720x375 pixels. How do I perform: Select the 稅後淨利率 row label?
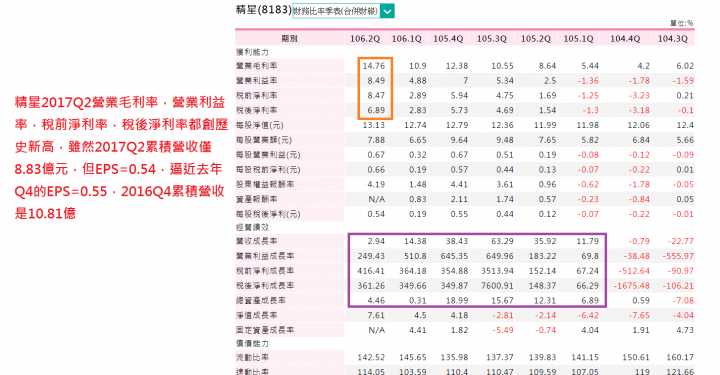click(x=257, y=110)
